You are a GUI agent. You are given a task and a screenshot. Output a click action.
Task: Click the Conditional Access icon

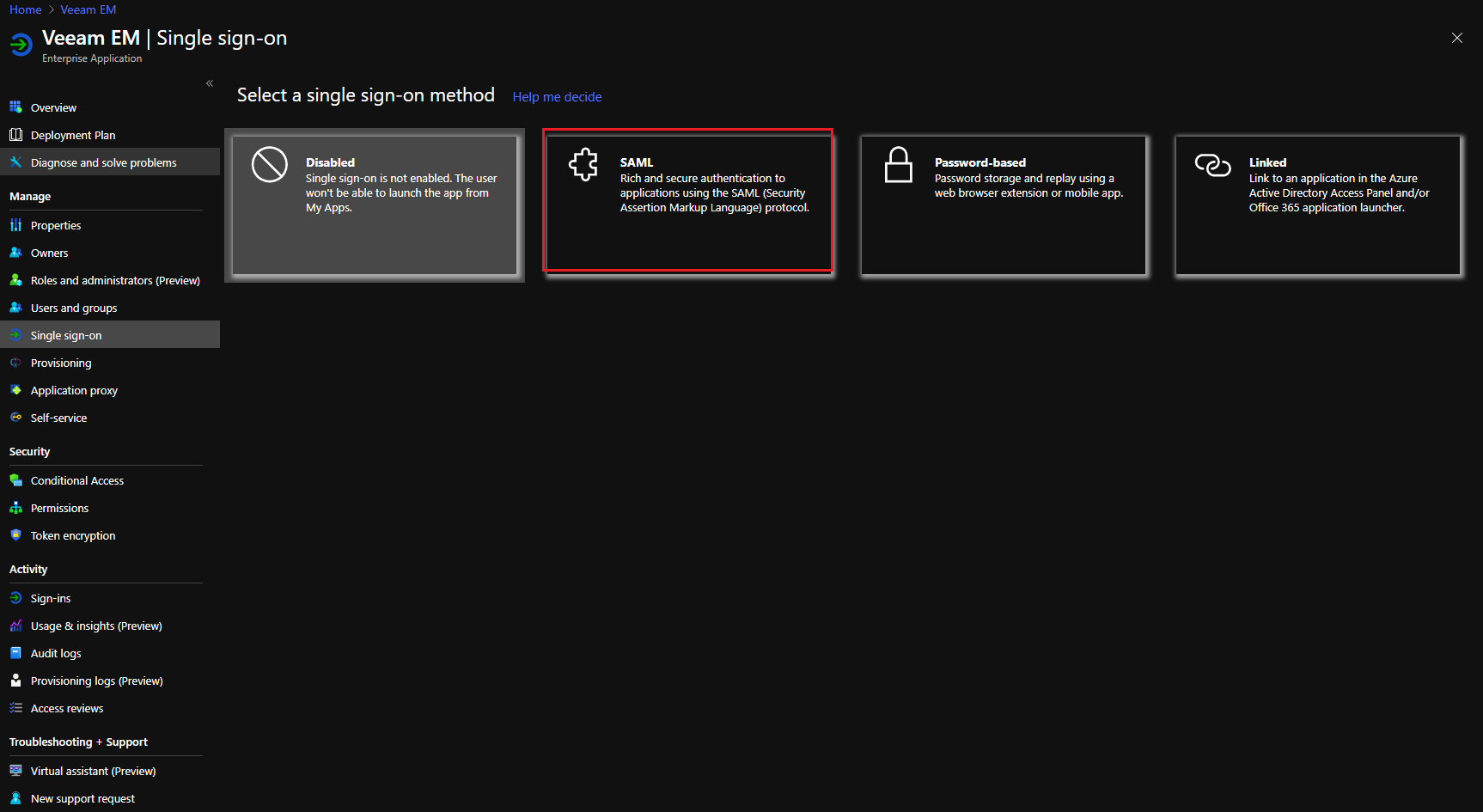click(15, 480)
